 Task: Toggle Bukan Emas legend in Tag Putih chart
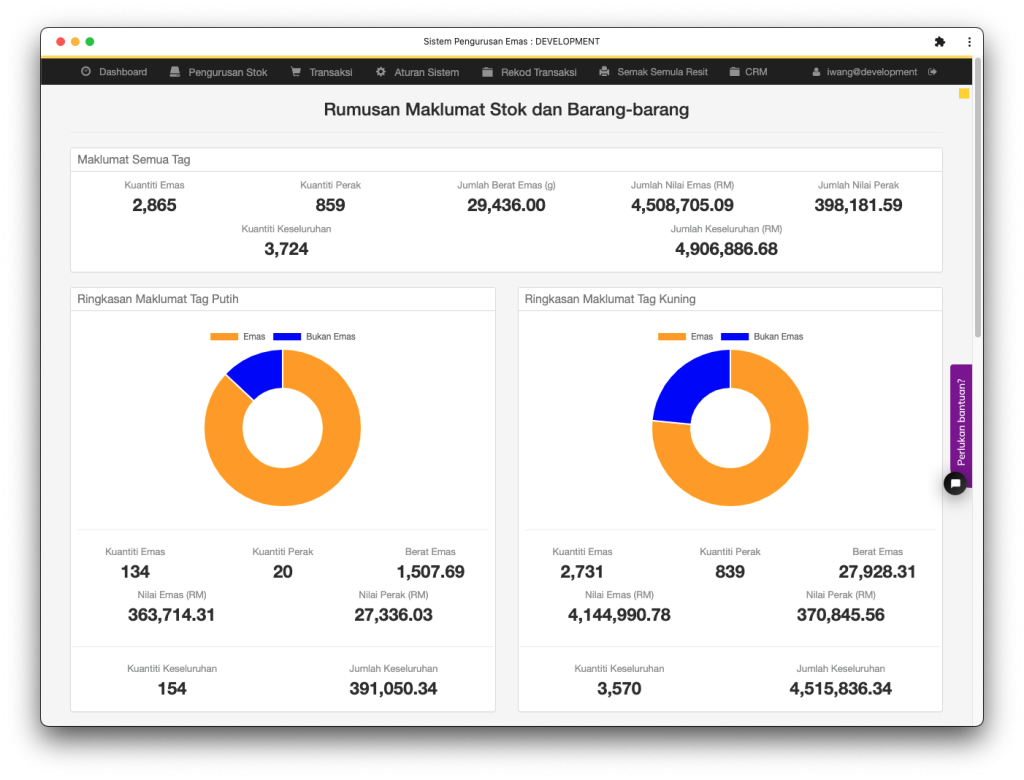(x=314, y=337)
